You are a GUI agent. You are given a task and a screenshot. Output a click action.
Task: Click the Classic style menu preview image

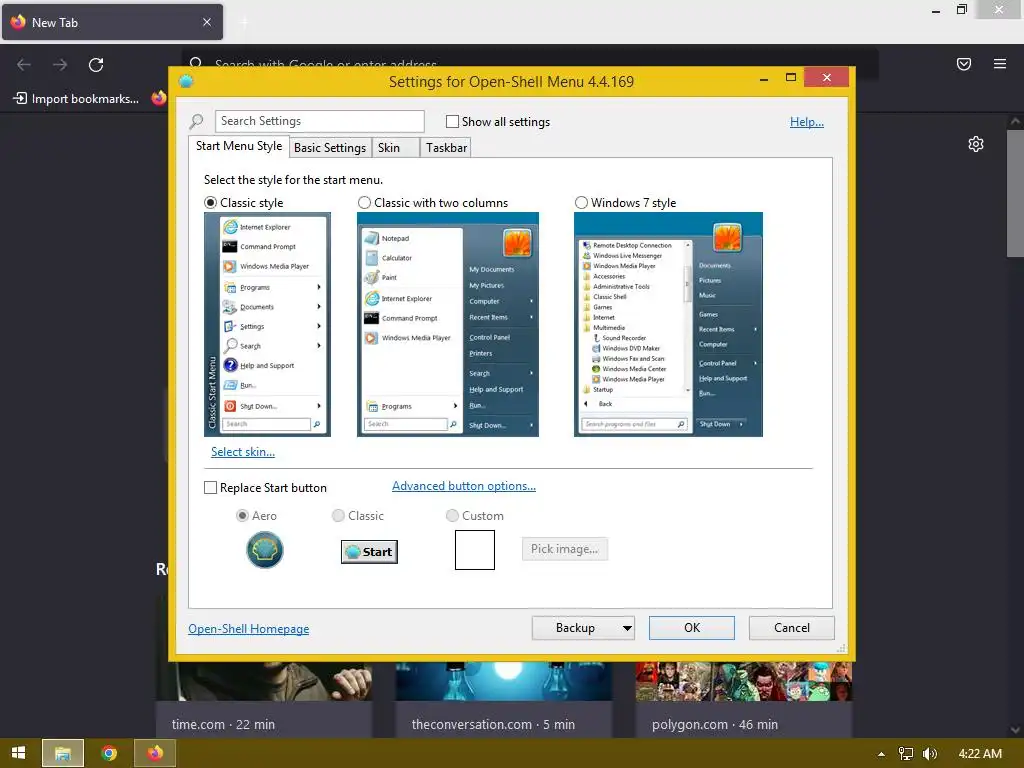[x=268, y=325]
